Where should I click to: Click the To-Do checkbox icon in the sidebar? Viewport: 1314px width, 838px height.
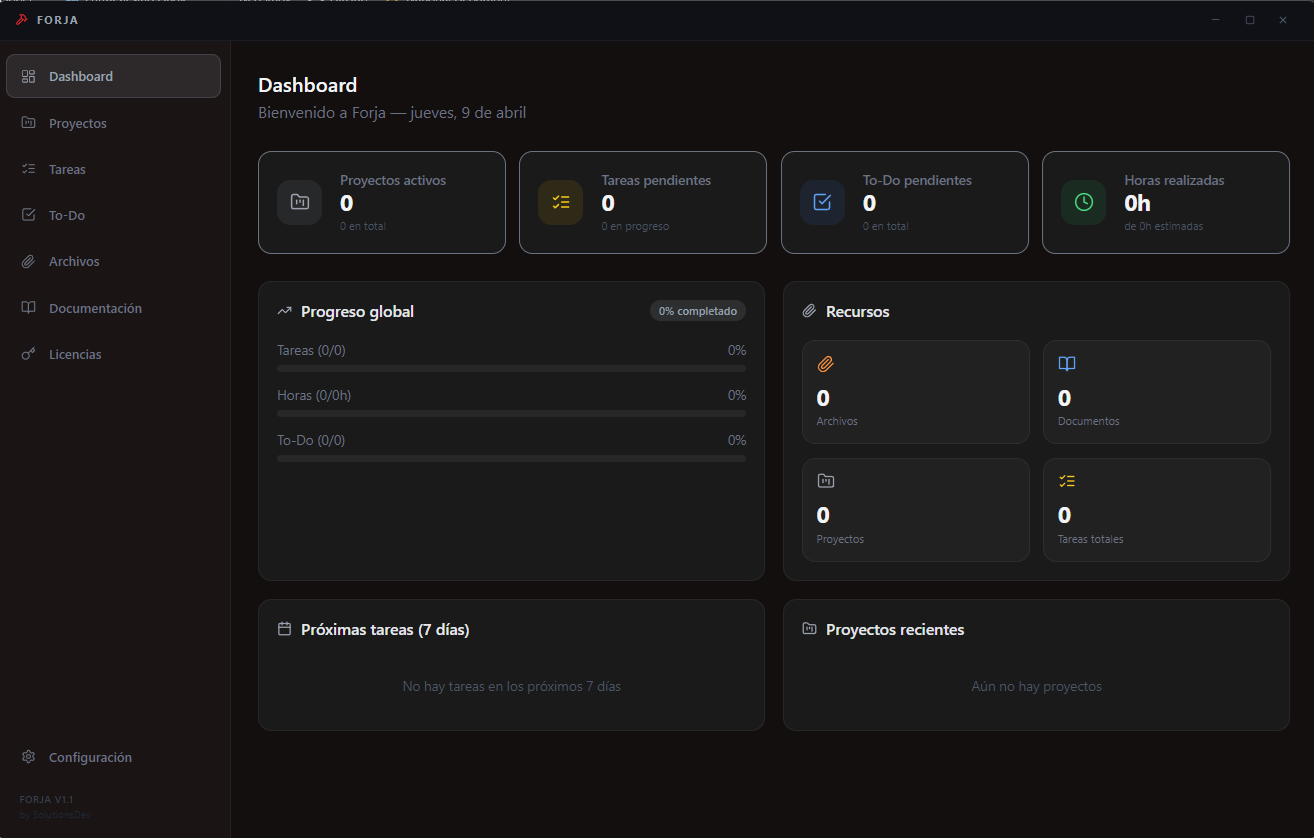(x=29, y=214)
